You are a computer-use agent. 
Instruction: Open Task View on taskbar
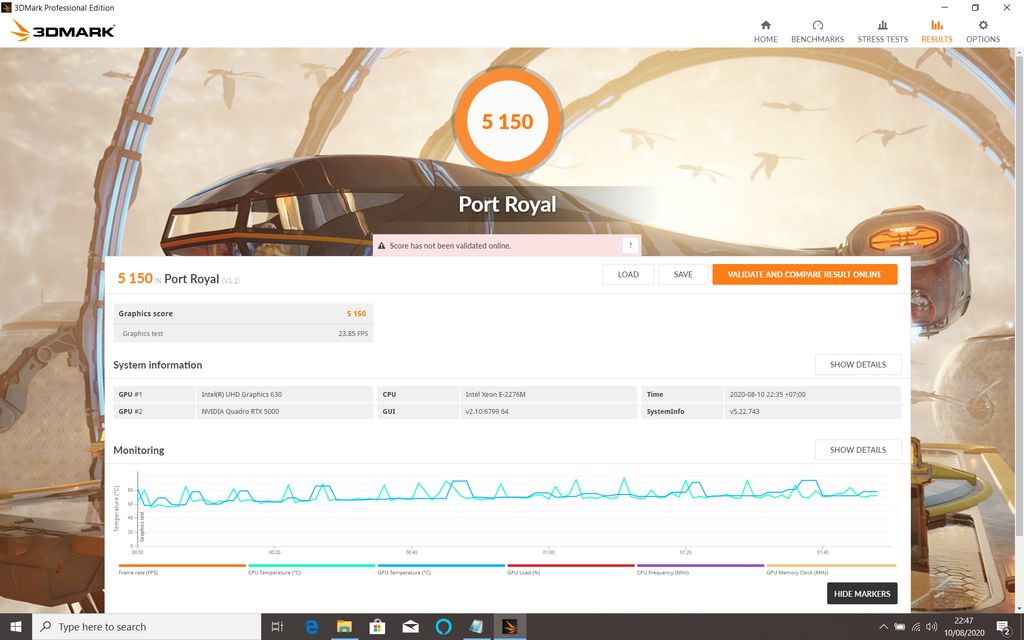(278, 627)
